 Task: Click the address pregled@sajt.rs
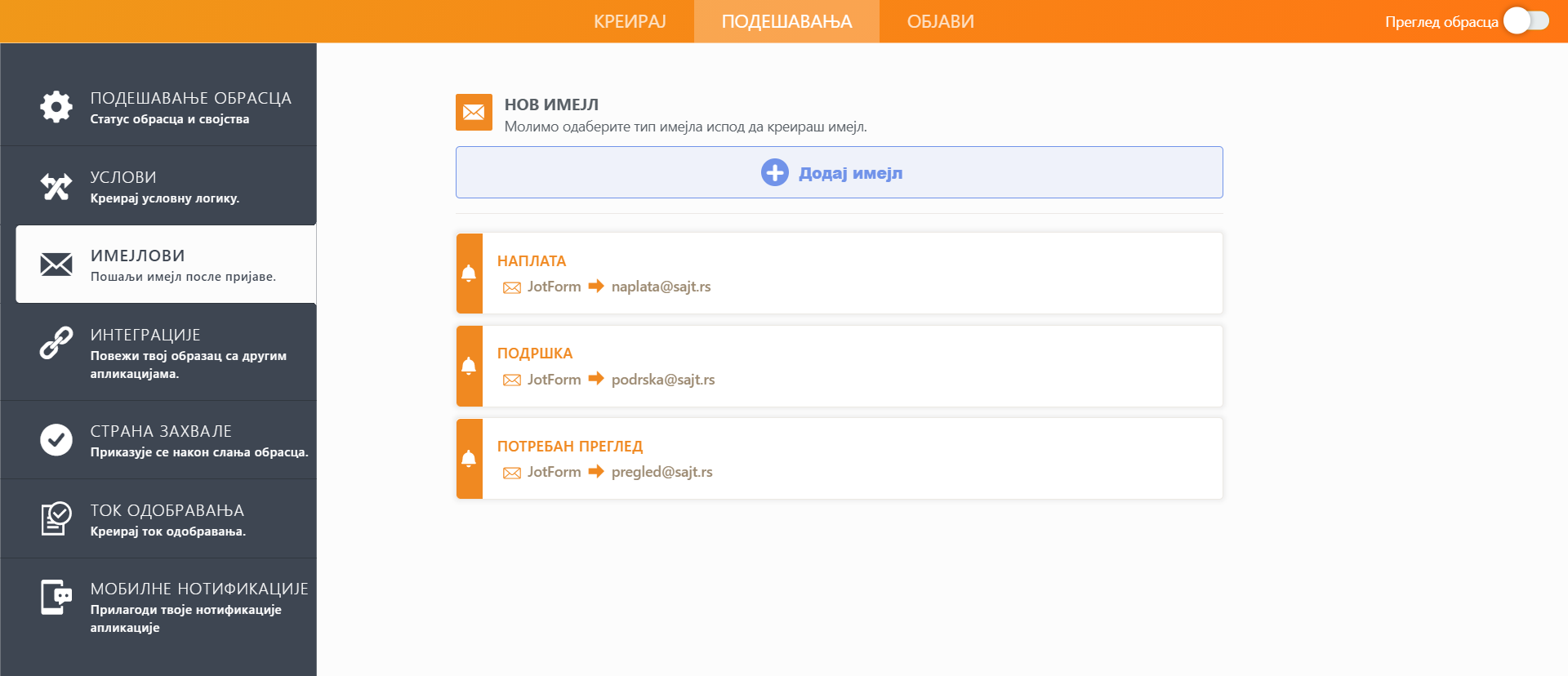click(661, 472)
